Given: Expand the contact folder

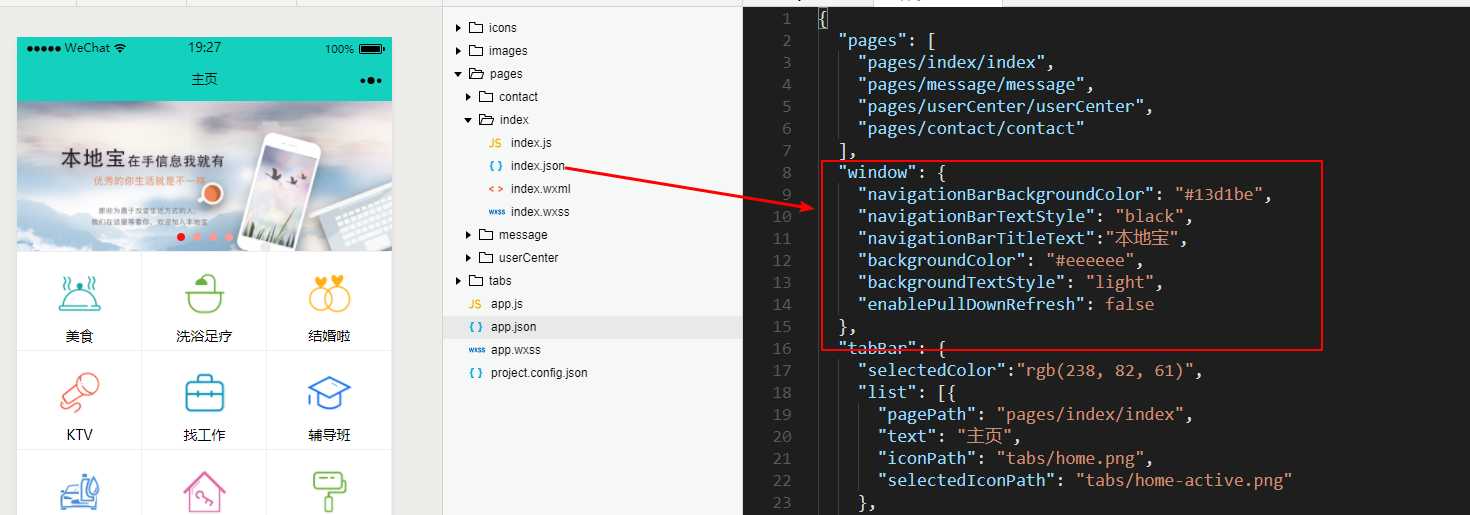Looking at the screenshot, I should (469, 97).
